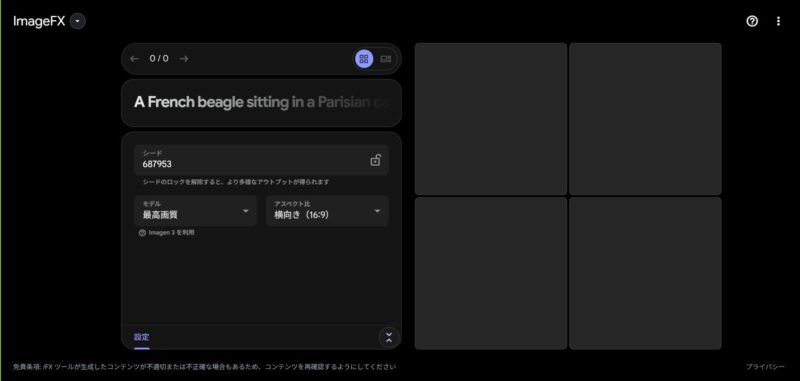Click the 0 / 0 history counter
Viewport: 800px width, 381px height.
click(159, 59)
